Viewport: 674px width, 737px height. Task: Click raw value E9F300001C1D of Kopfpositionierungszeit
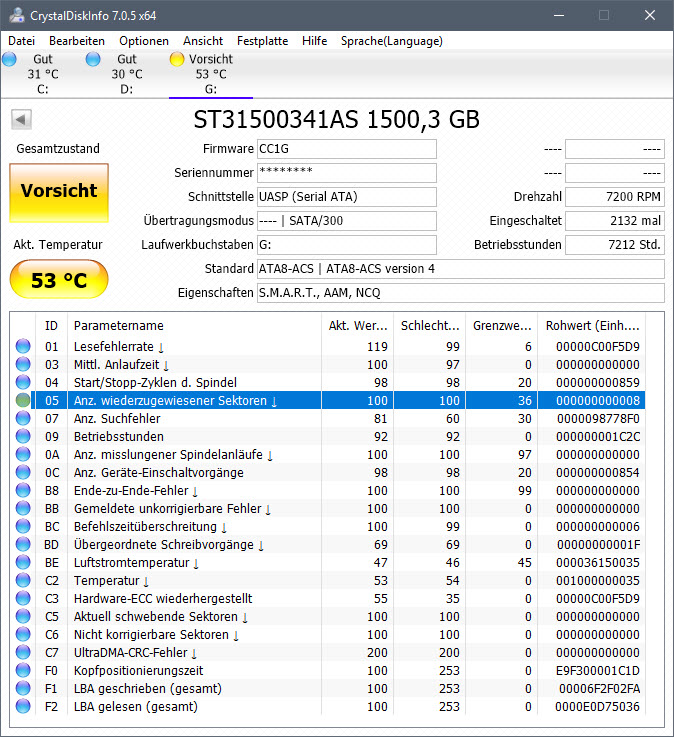(x=597, y=671)
